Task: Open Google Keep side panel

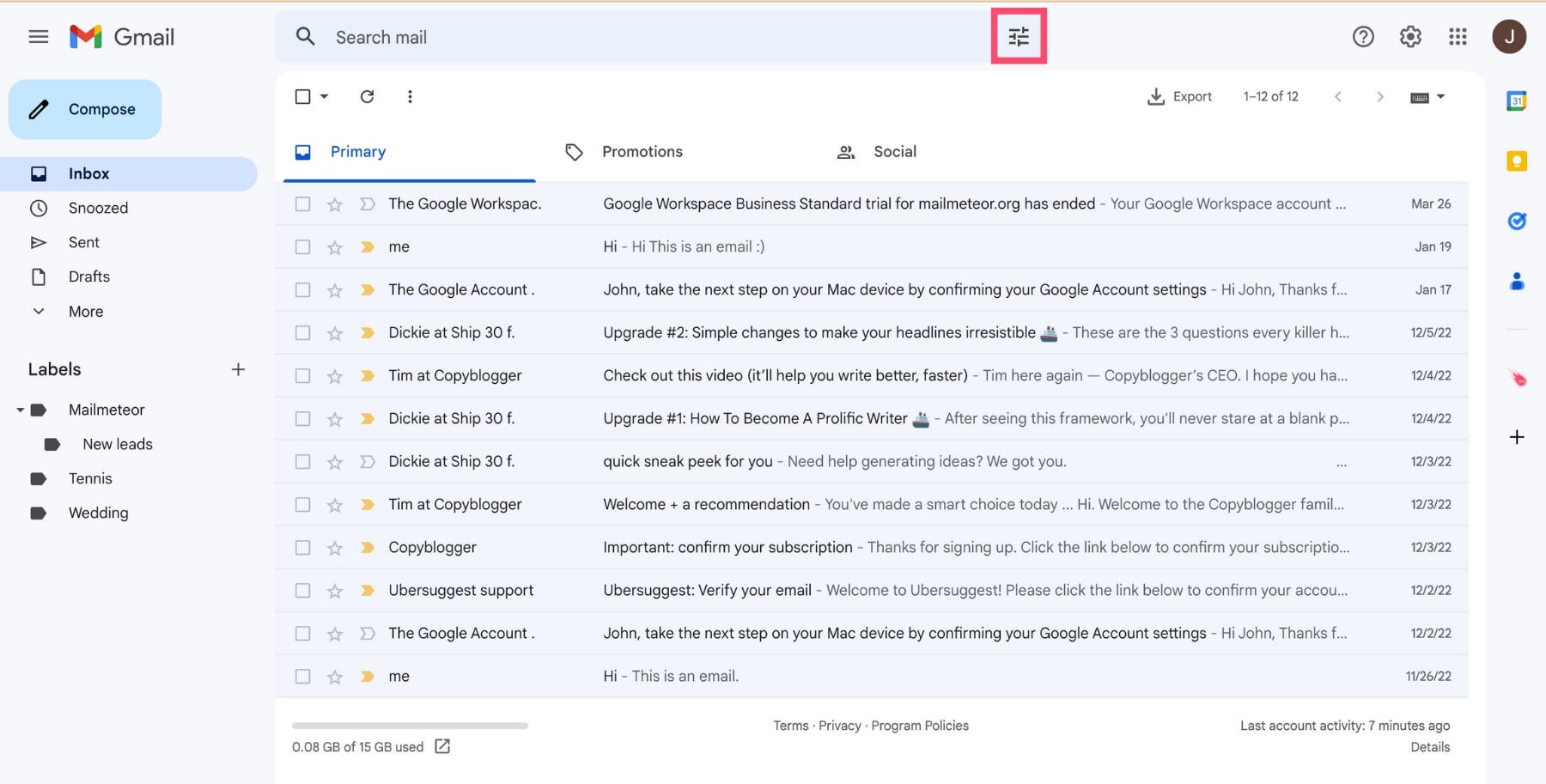Action: 1517,161
